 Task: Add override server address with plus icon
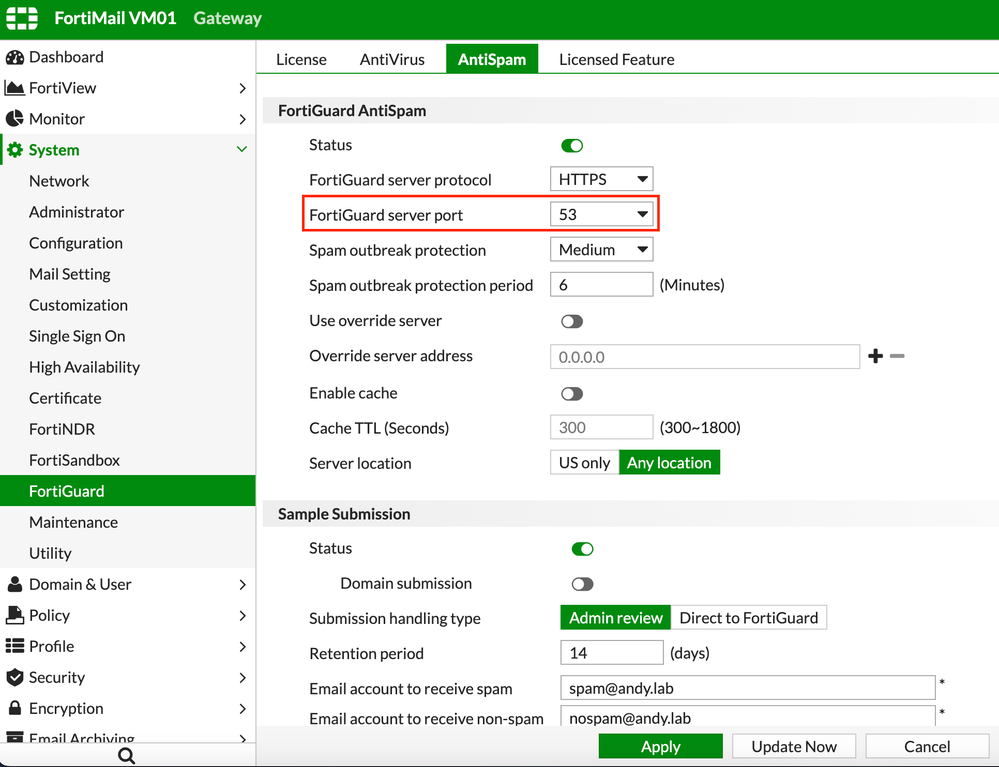[x=875, y=356]
